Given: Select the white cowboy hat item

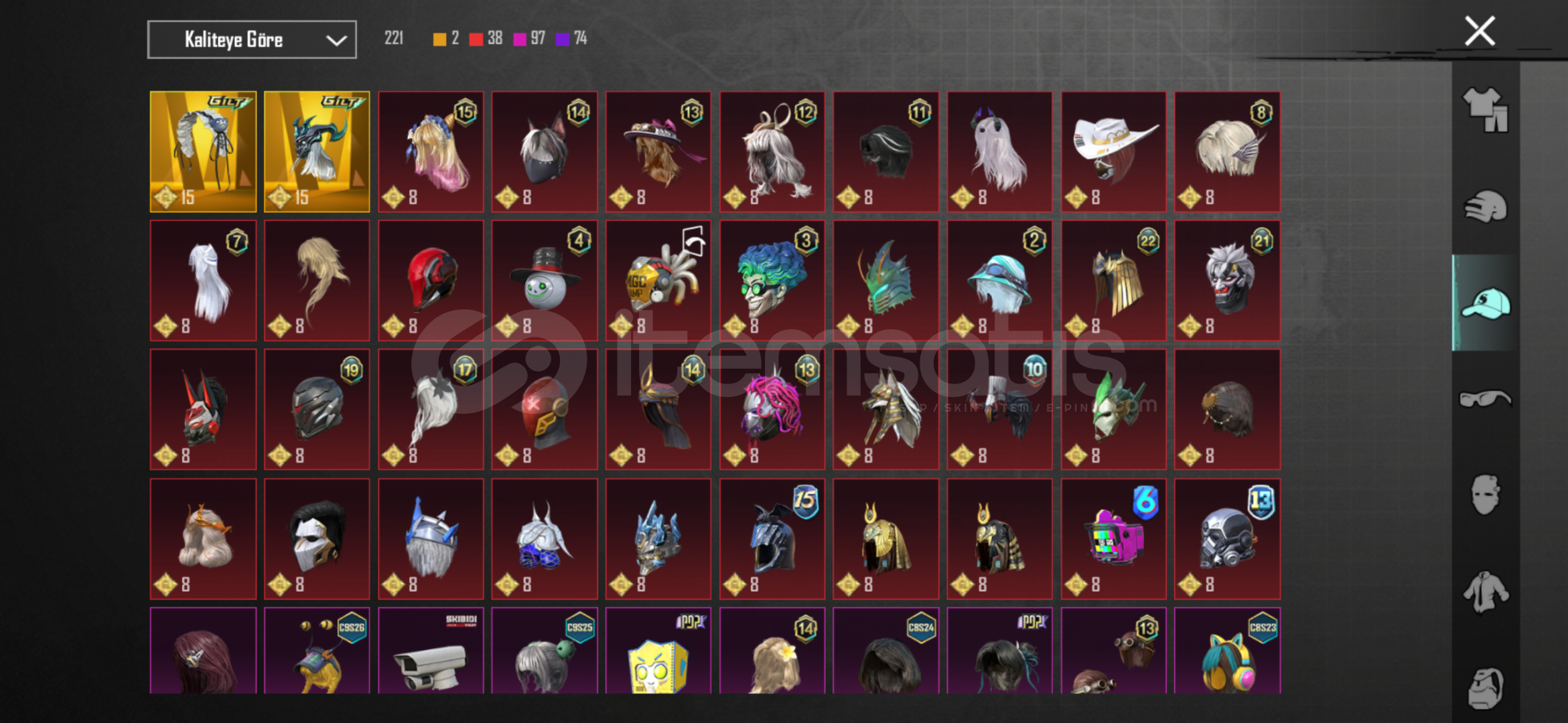Looking at the screenshot, I should 1113,152.
